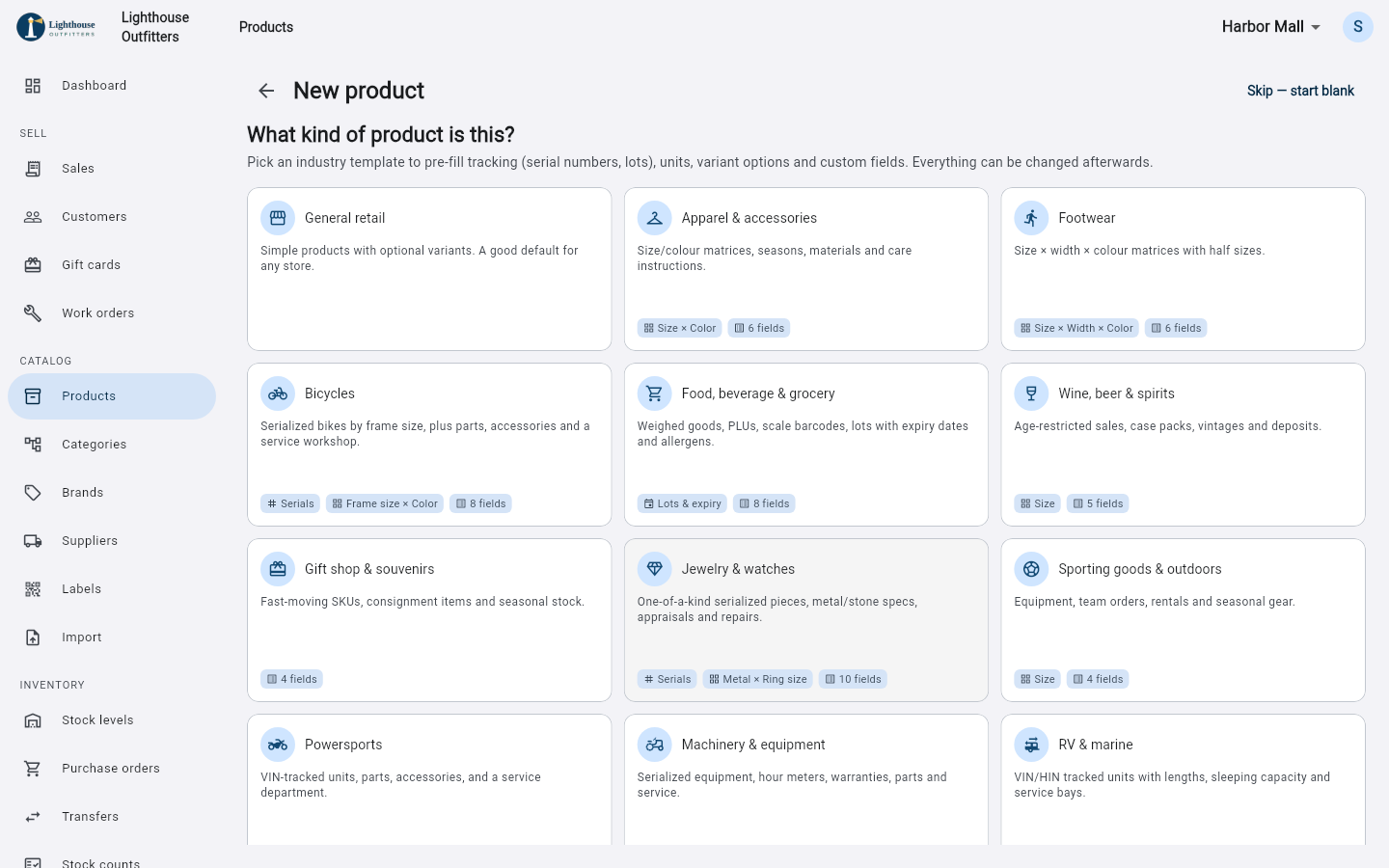Click the Size × Width × Color chip

click(x=1076, y=328)
